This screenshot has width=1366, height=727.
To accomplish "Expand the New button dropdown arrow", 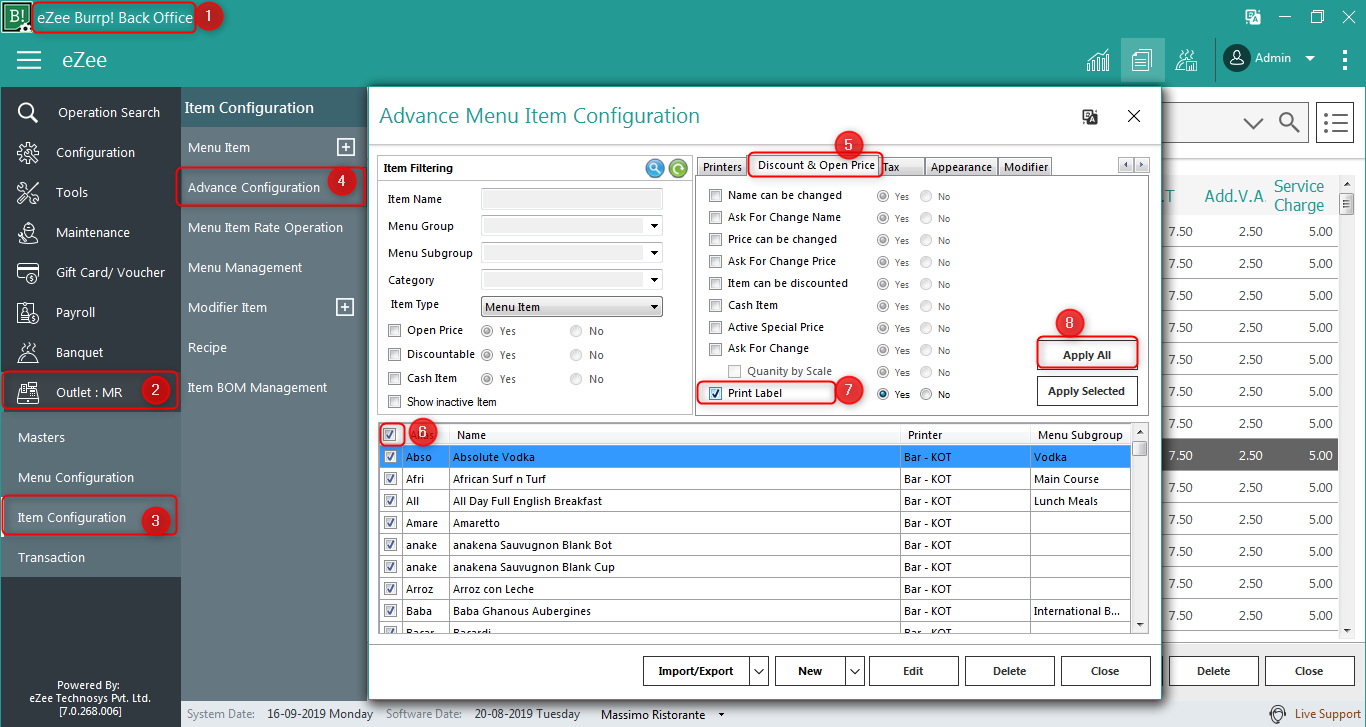I will tap(854, 671).
